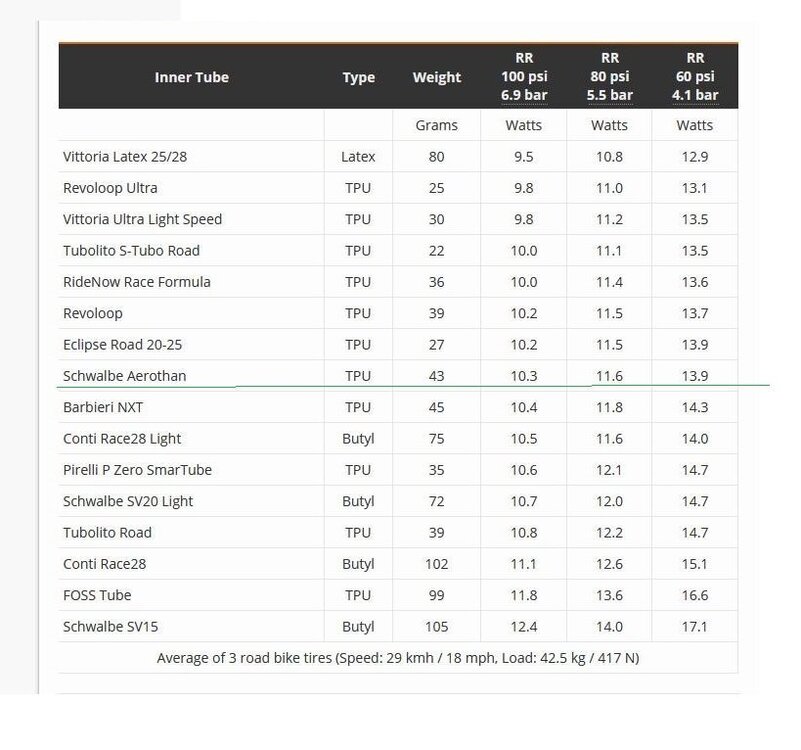Open the FOSS Tube entry
The width and height of the screenshot is (801, 750).
(x=96, y=596)
